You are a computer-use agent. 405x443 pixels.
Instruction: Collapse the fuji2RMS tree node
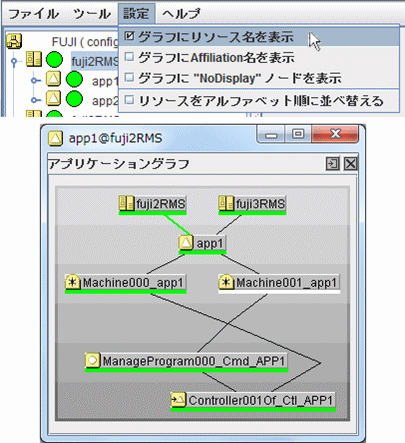14,61
